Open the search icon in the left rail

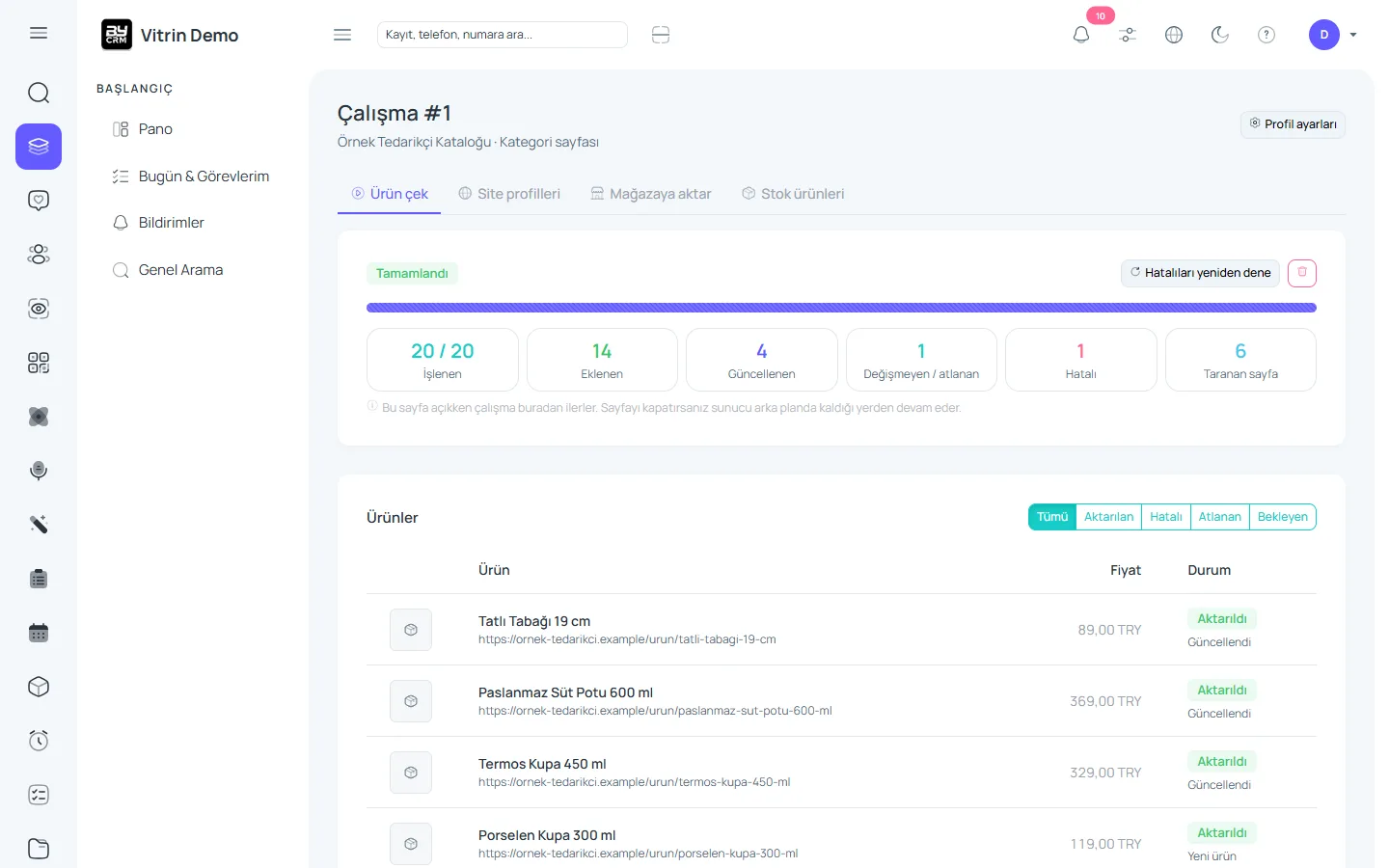(39, 93)
